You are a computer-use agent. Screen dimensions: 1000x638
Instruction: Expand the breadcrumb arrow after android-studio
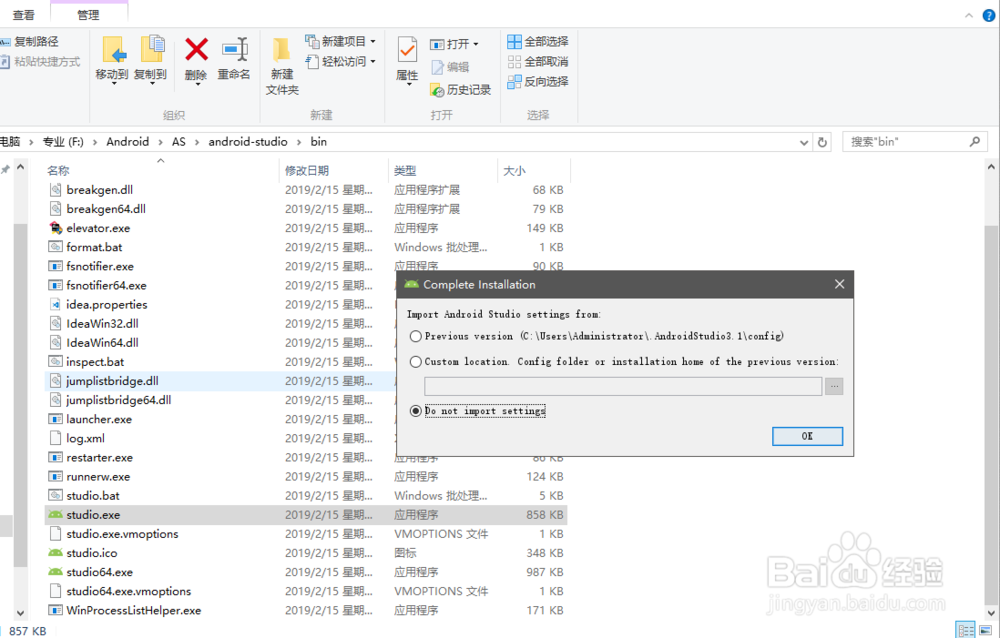pos(298,142)
